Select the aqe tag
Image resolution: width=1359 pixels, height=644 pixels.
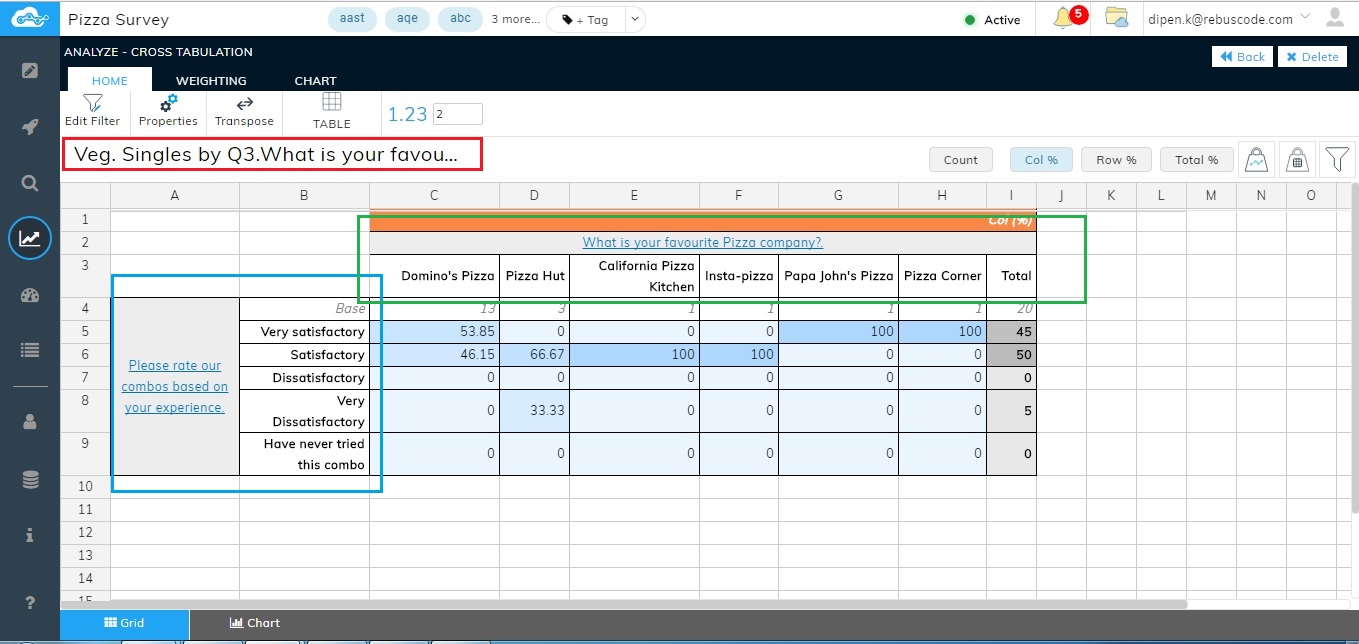click(407, 19)
